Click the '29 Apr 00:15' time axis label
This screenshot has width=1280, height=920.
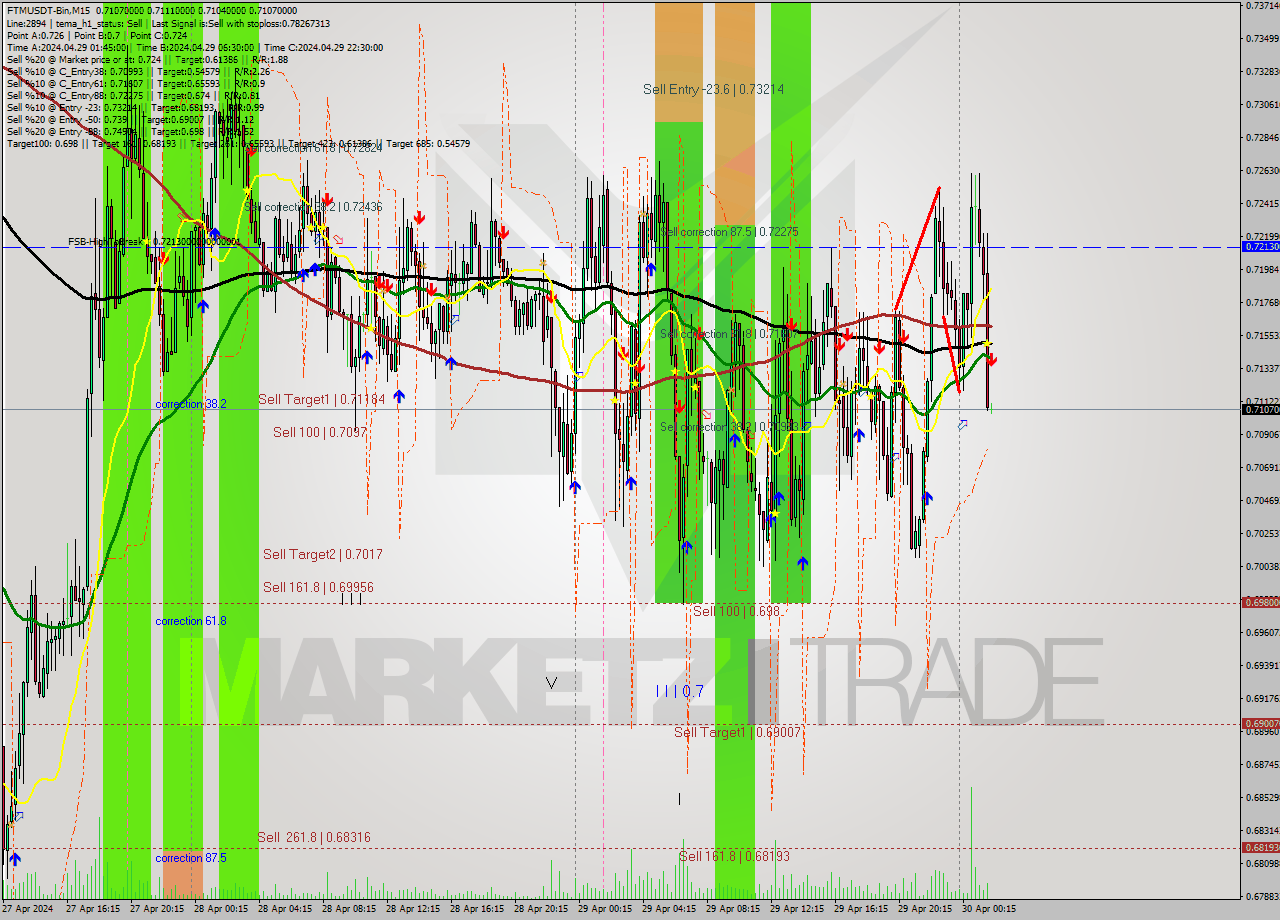click(x=605, y=909)
